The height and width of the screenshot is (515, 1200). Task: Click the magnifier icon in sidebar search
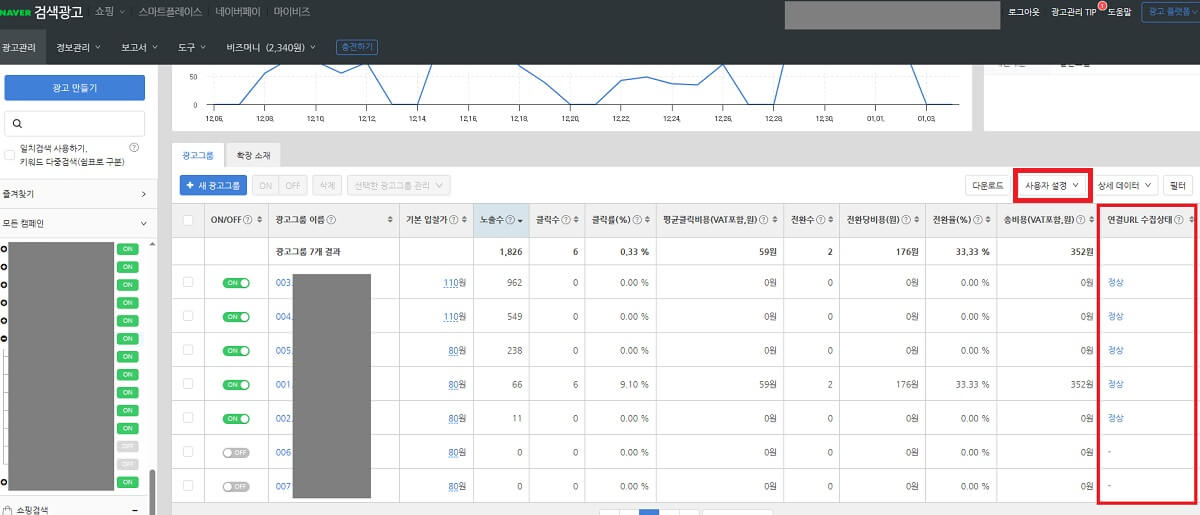(x=17, y=124)
